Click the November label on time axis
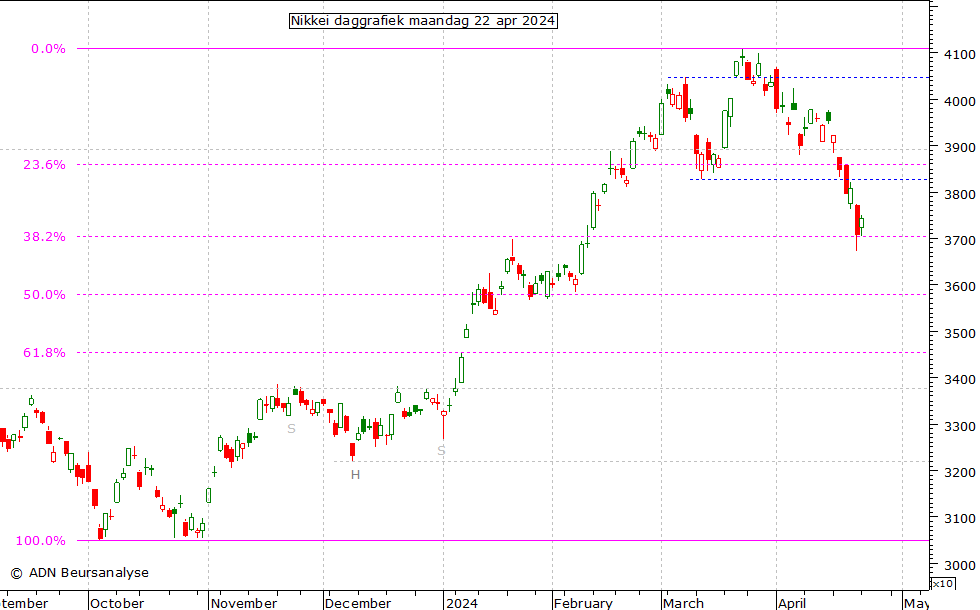Screen dimensions: 980x610 tap(244, 603)
